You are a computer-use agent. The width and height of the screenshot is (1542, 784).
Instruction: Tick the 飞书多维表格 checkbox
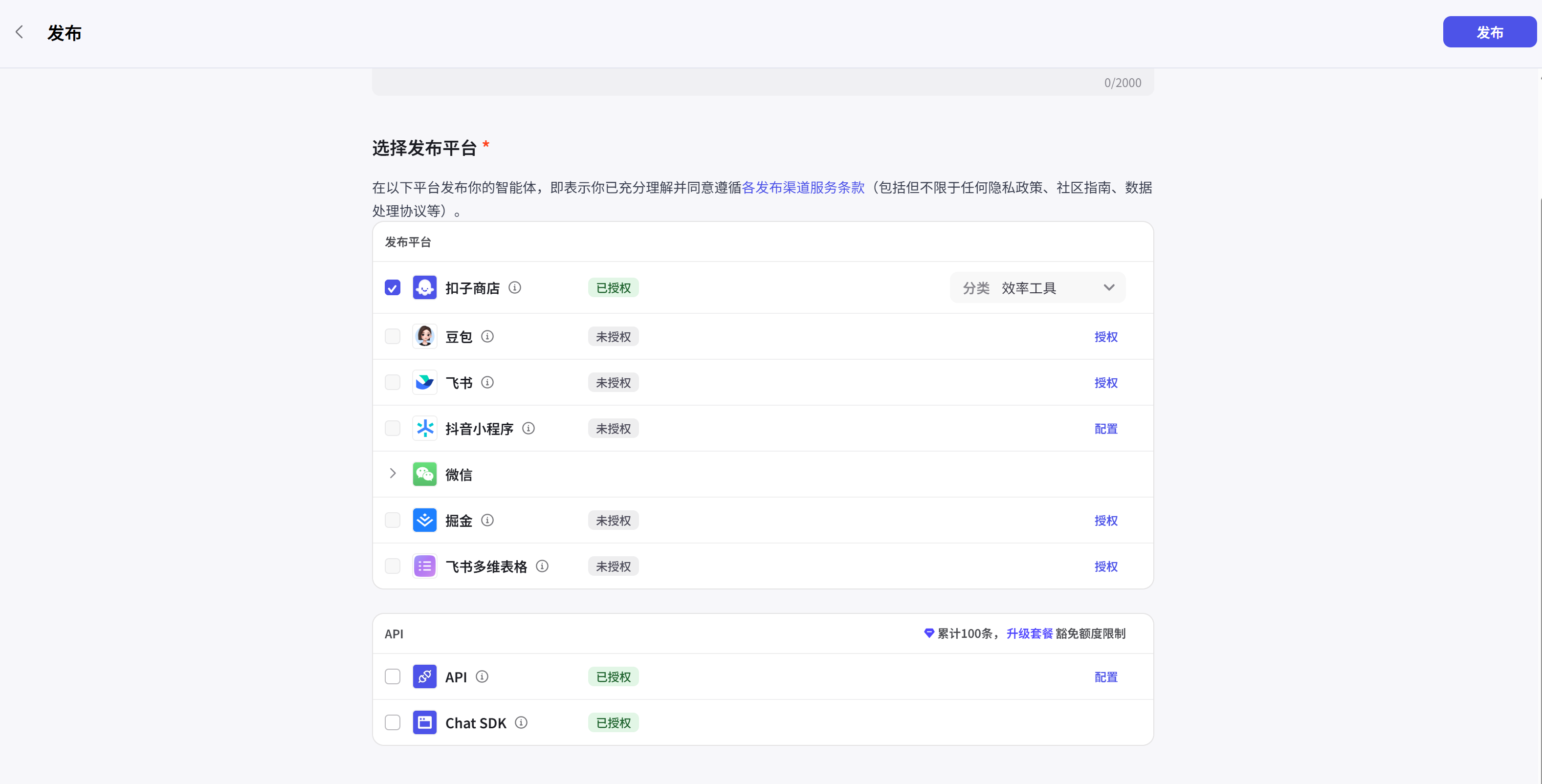(393, 566)
